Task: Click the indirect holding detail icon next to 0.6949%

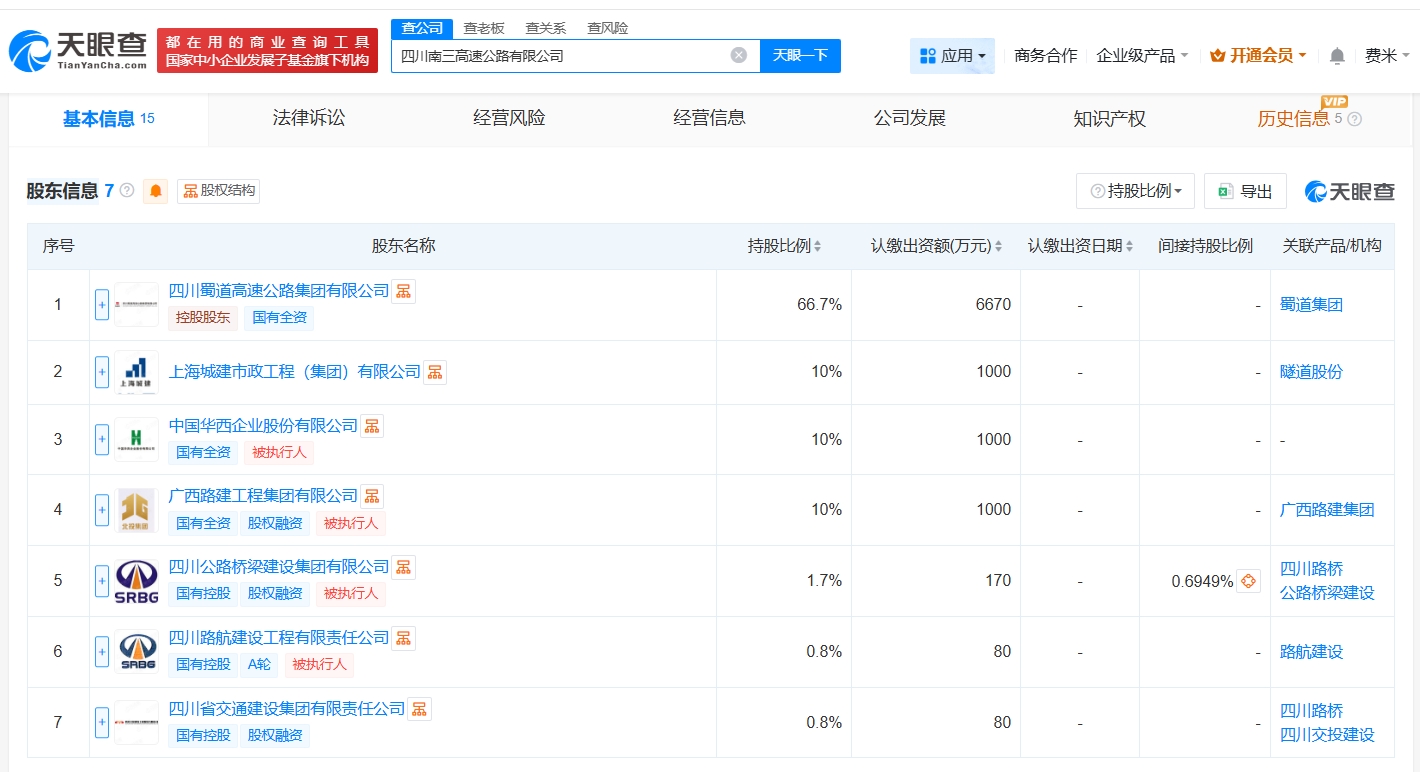Action: (x=1248, y=581)
